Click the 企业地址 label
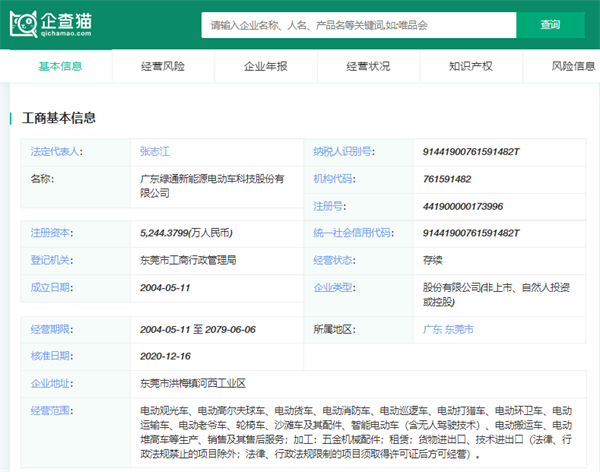Screen dimensions: 600x472 (52, 384)
